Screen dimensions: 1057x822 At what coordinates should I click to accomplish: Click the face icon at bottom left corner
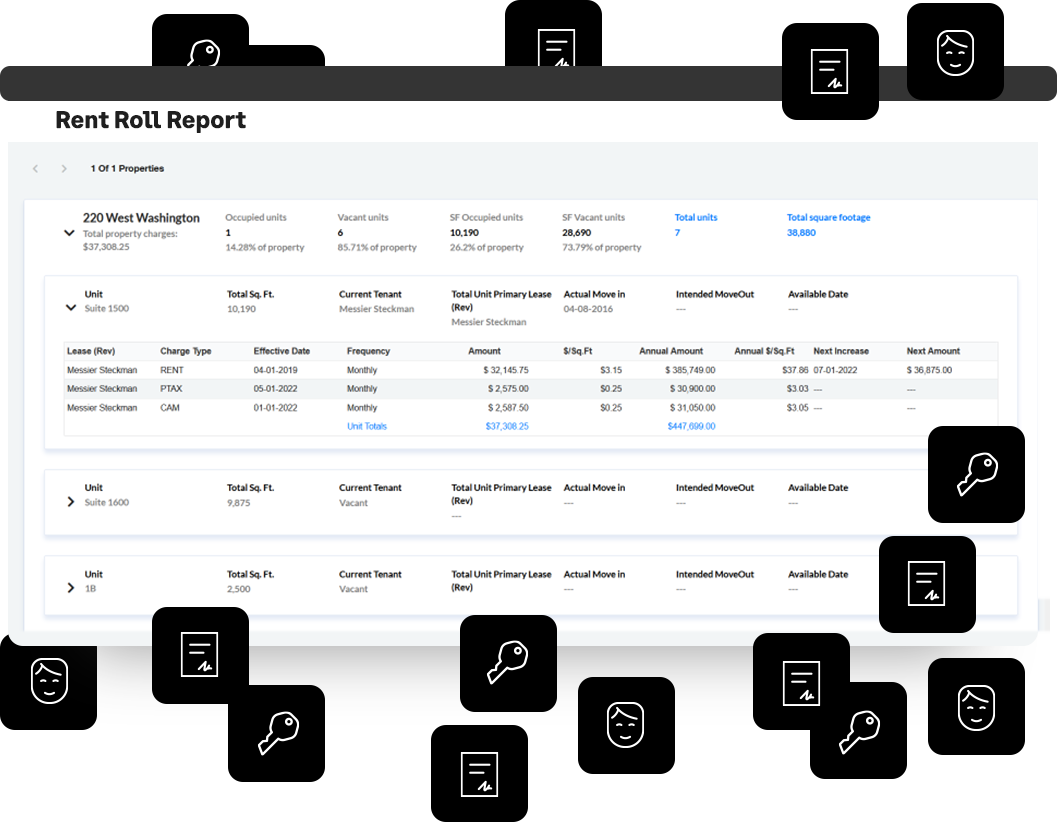click(49, 681)
